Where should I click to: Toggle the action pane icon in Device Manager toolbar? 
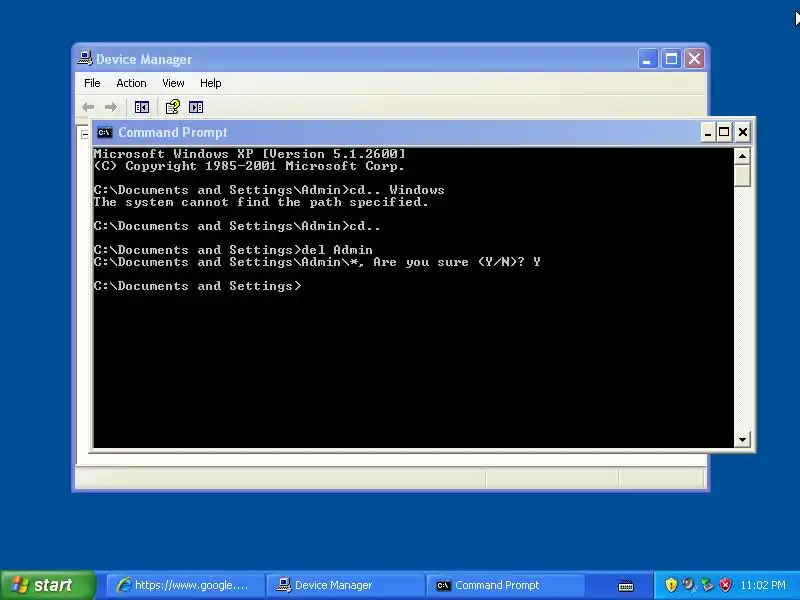click(x=196, y=107)
